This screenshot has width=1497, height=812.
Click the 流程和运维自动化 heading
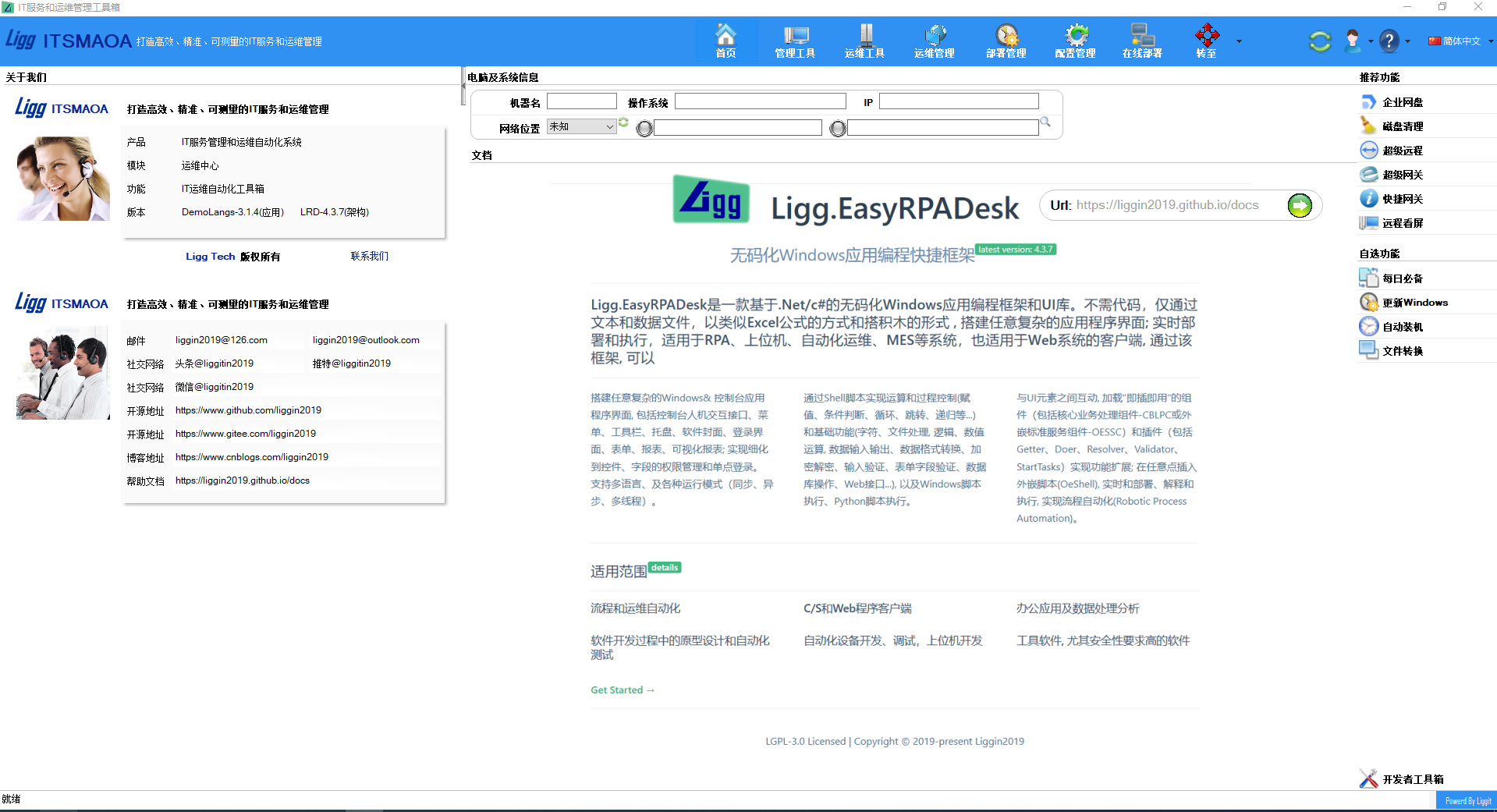(x=636, y=608)
